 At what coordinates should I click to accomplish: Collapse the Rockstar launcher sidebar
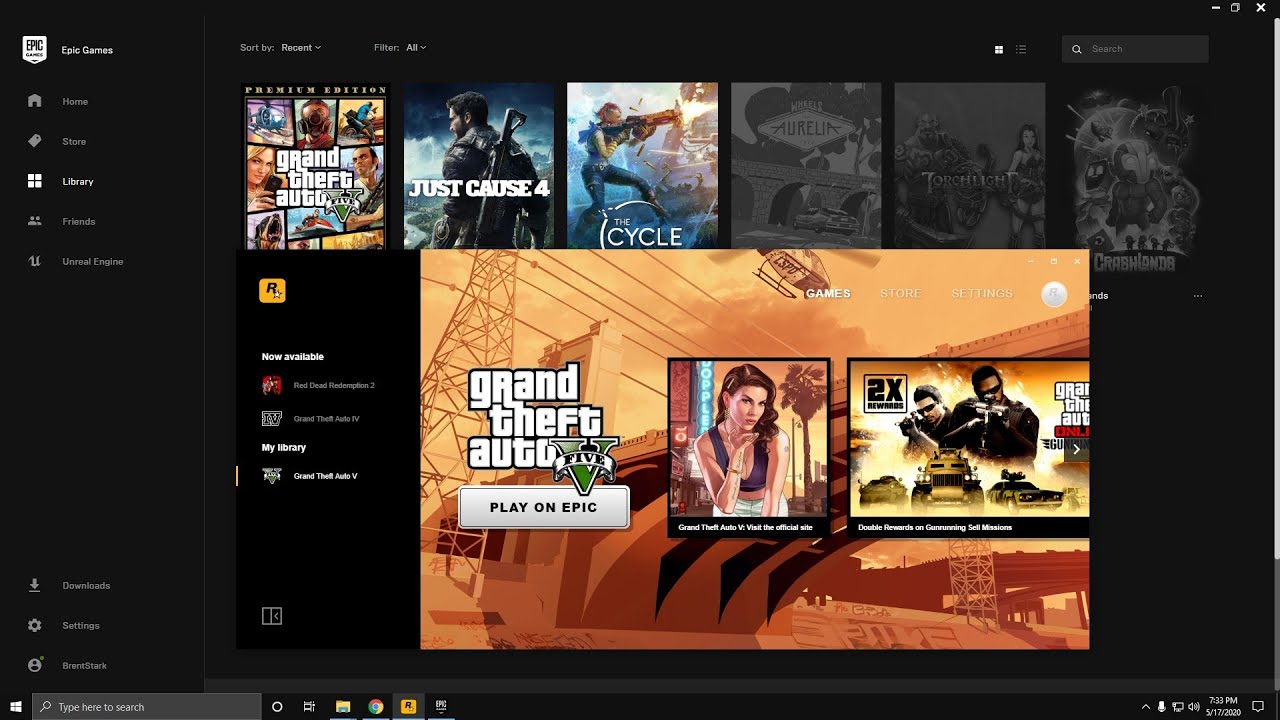[x=272, y=616]
